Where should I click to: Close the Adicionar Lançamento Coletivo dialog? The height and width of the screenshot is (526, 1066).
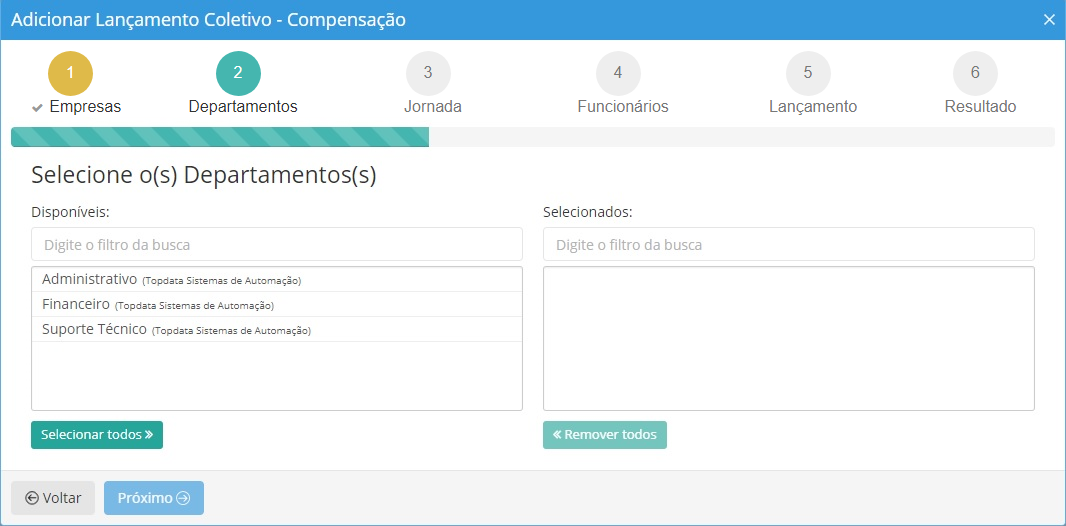[x=1049, y=20]
